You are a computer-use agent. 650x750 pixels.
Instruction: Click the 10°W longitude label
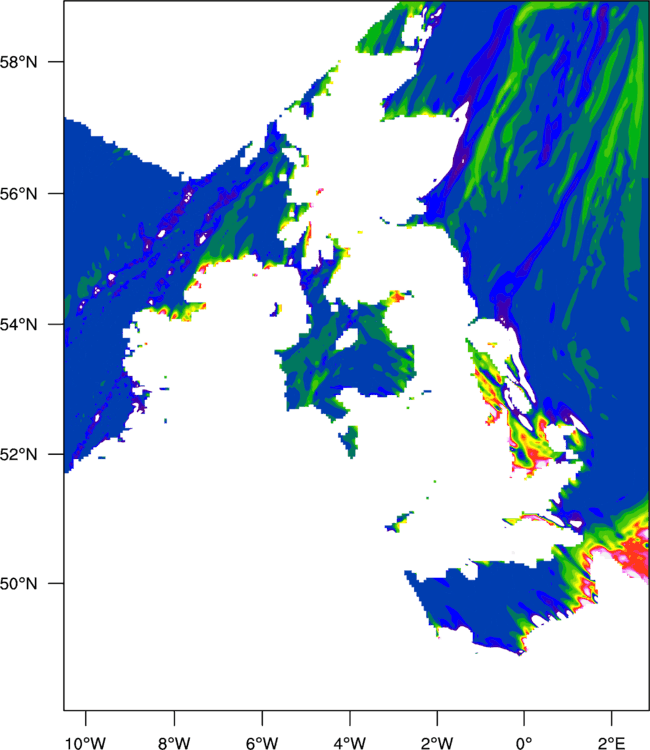click(85, 743)
